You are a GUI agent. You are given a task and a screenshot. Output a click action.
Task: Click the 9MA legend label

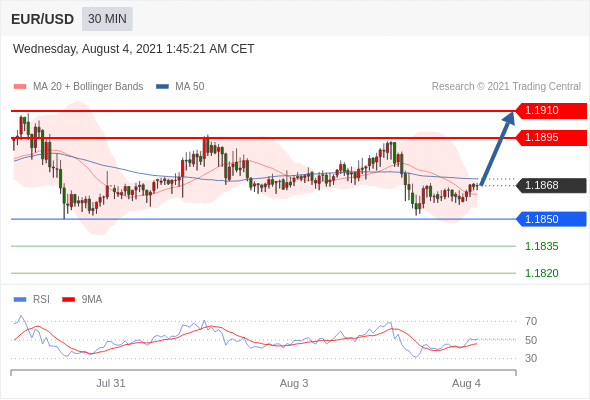(x=92, y=300)
